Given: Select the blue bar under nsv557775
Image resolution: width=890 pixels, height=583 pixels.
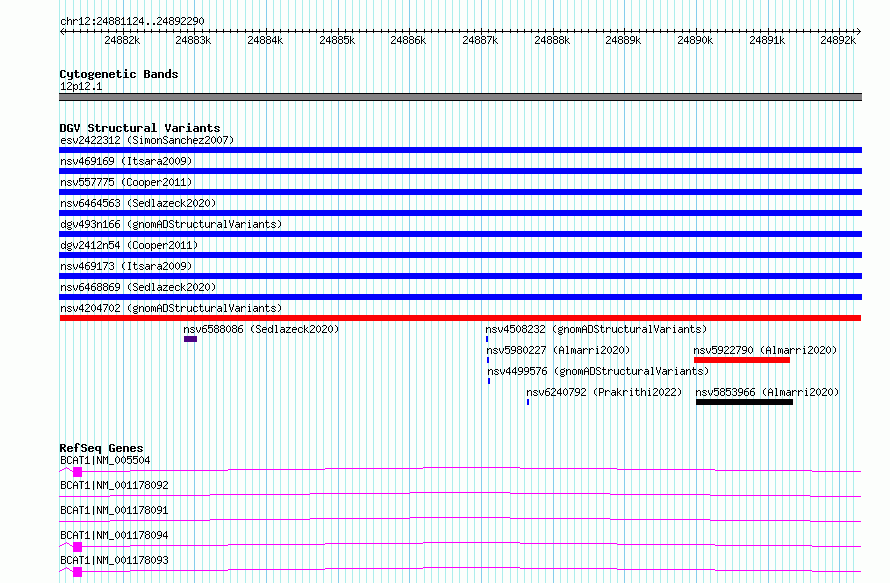Looking at the screenshot, I should click(460, 192).
